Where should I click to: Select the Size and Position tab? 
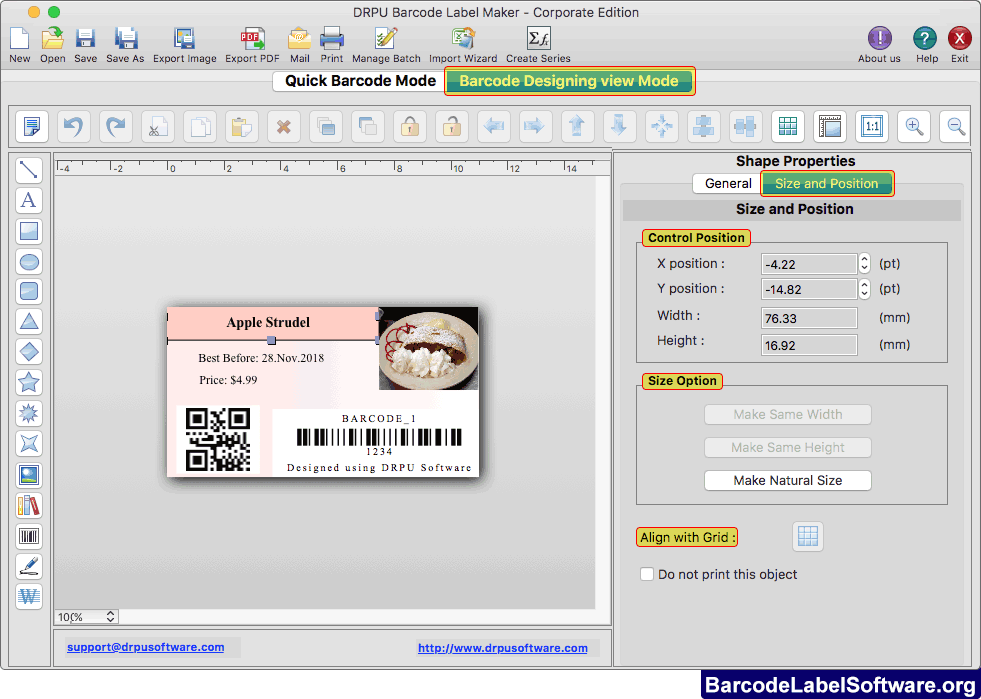[826, 183]
